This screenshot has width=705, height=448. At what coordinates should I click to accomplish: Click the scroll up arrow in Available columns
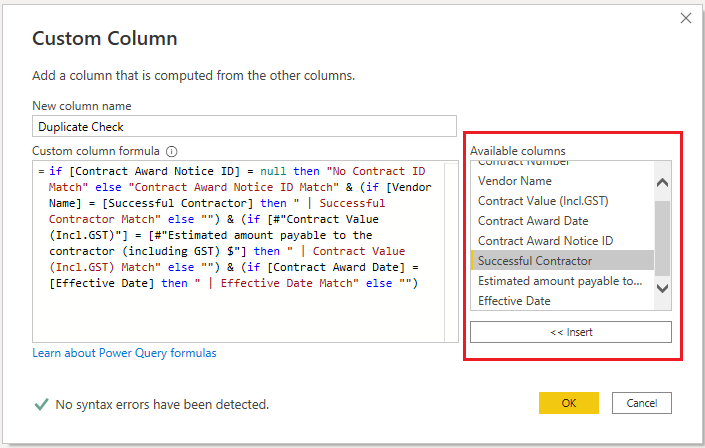(662, 182)
